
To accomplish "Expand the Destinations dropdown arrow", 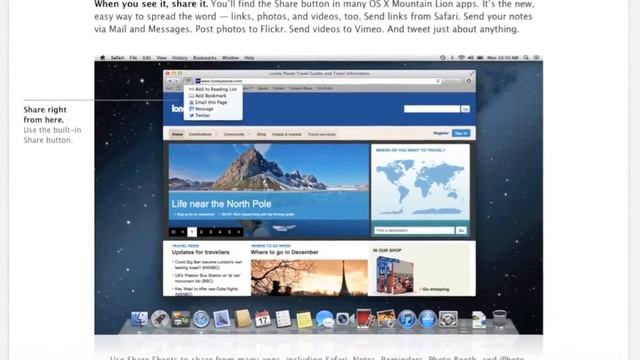I will [x=216, y=134].
